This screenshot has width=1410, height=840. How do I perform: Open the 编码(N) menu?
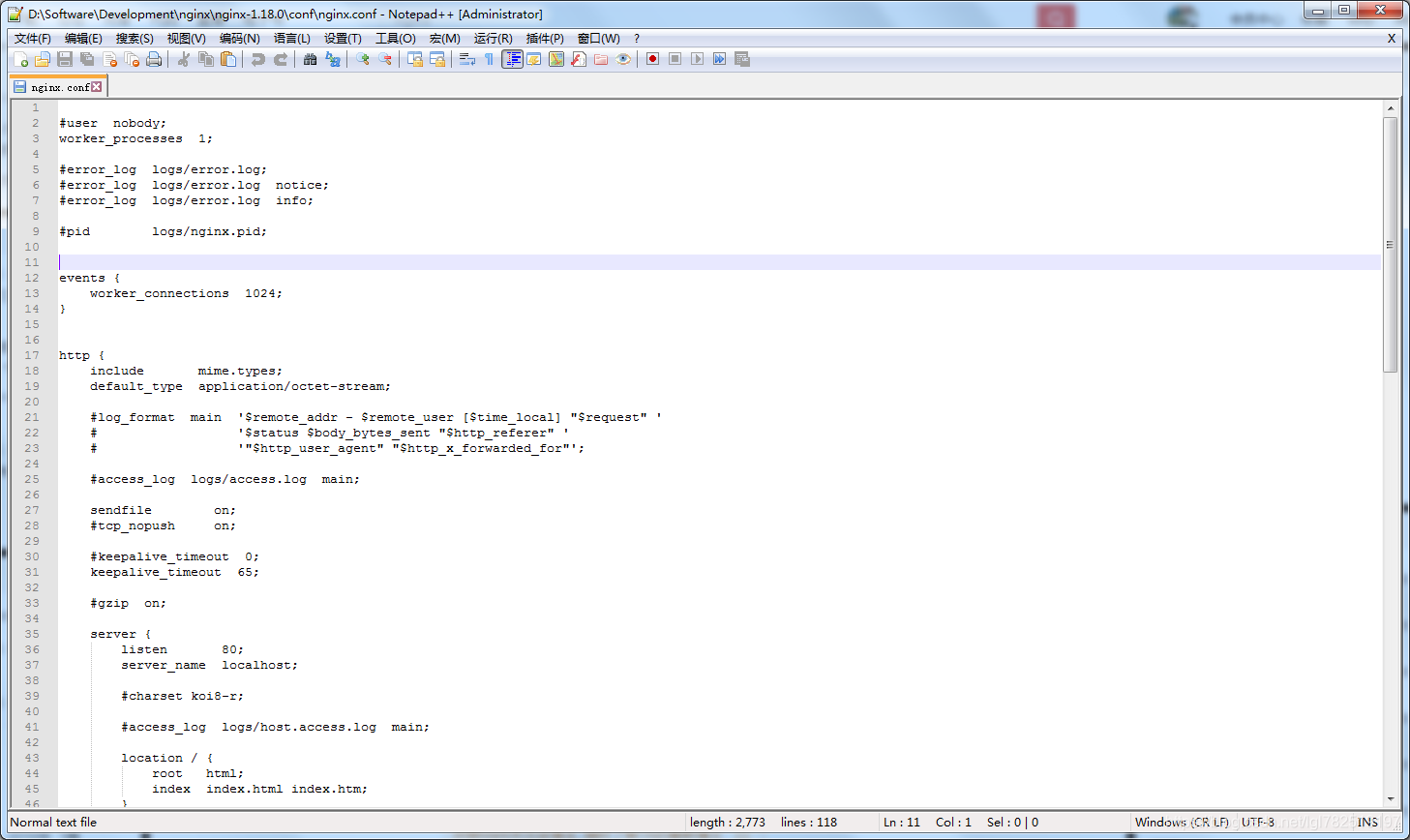[239, 39]
